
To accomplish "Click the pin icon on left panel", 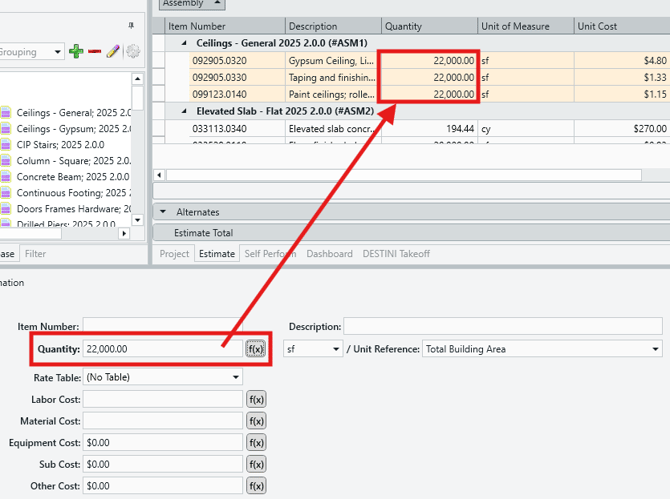I will 130,25.
